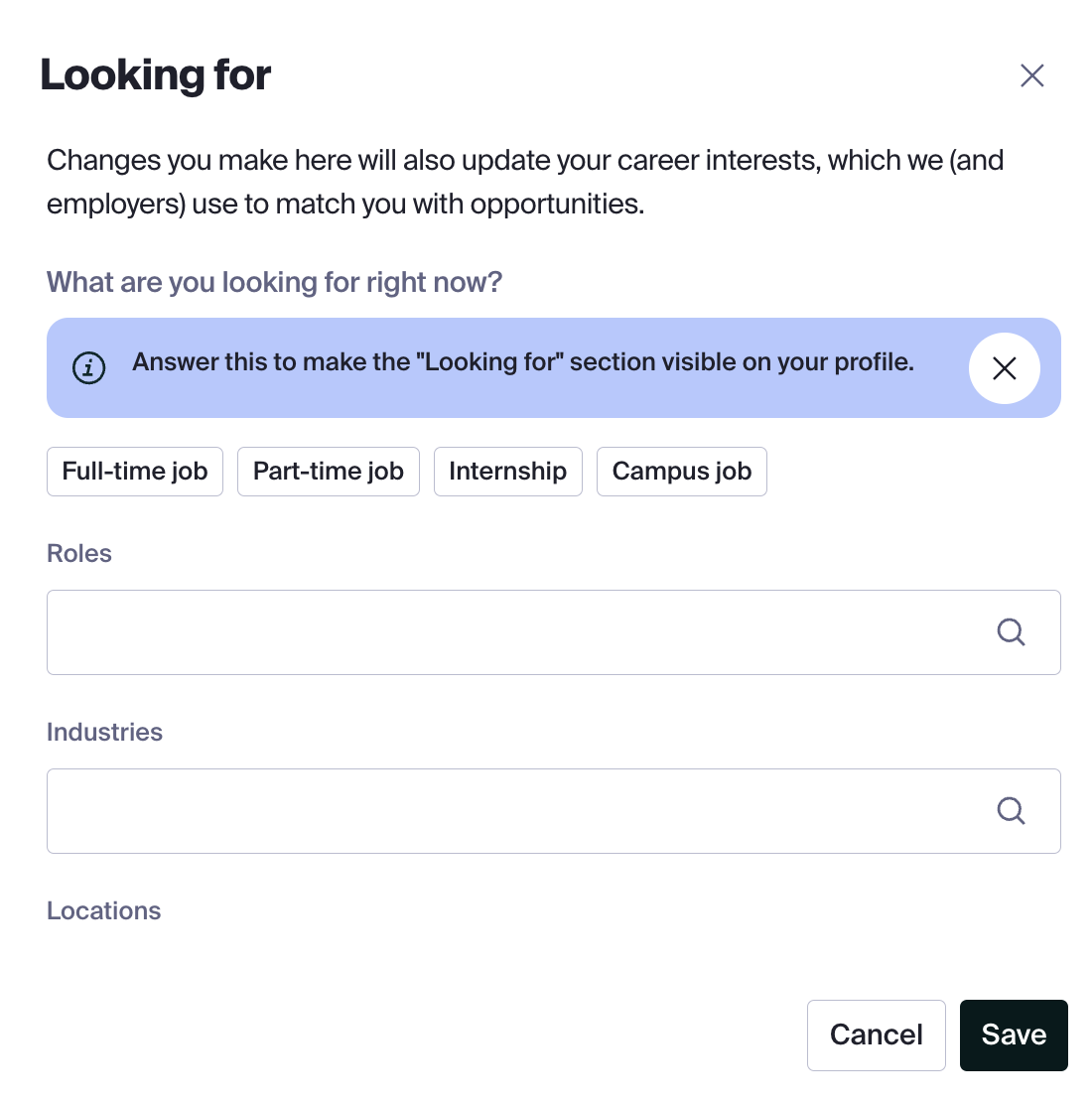Click the info icon in the blue banner
The height and width of the screenshot is (1104, 1092).
coord(88,367)
